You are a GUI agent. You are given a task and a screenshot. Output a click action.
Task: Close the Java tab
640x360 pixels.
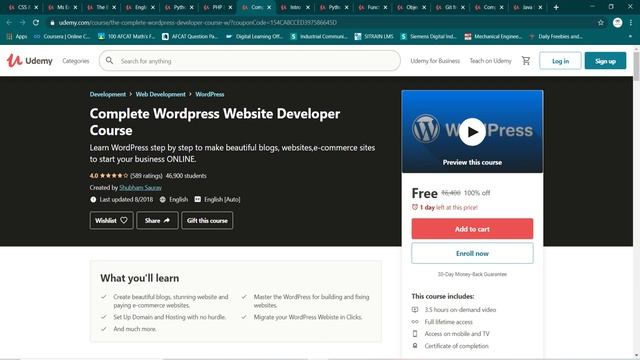(x=540, y=7)
